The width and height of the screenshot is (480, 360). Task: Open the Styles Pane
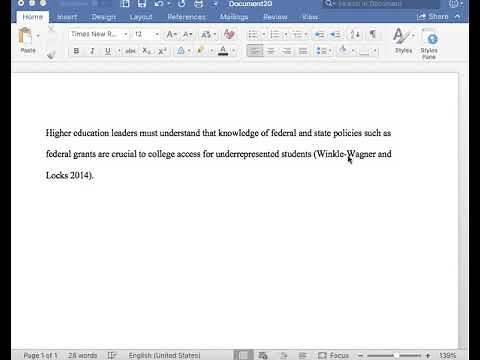(x=429, y=43)
